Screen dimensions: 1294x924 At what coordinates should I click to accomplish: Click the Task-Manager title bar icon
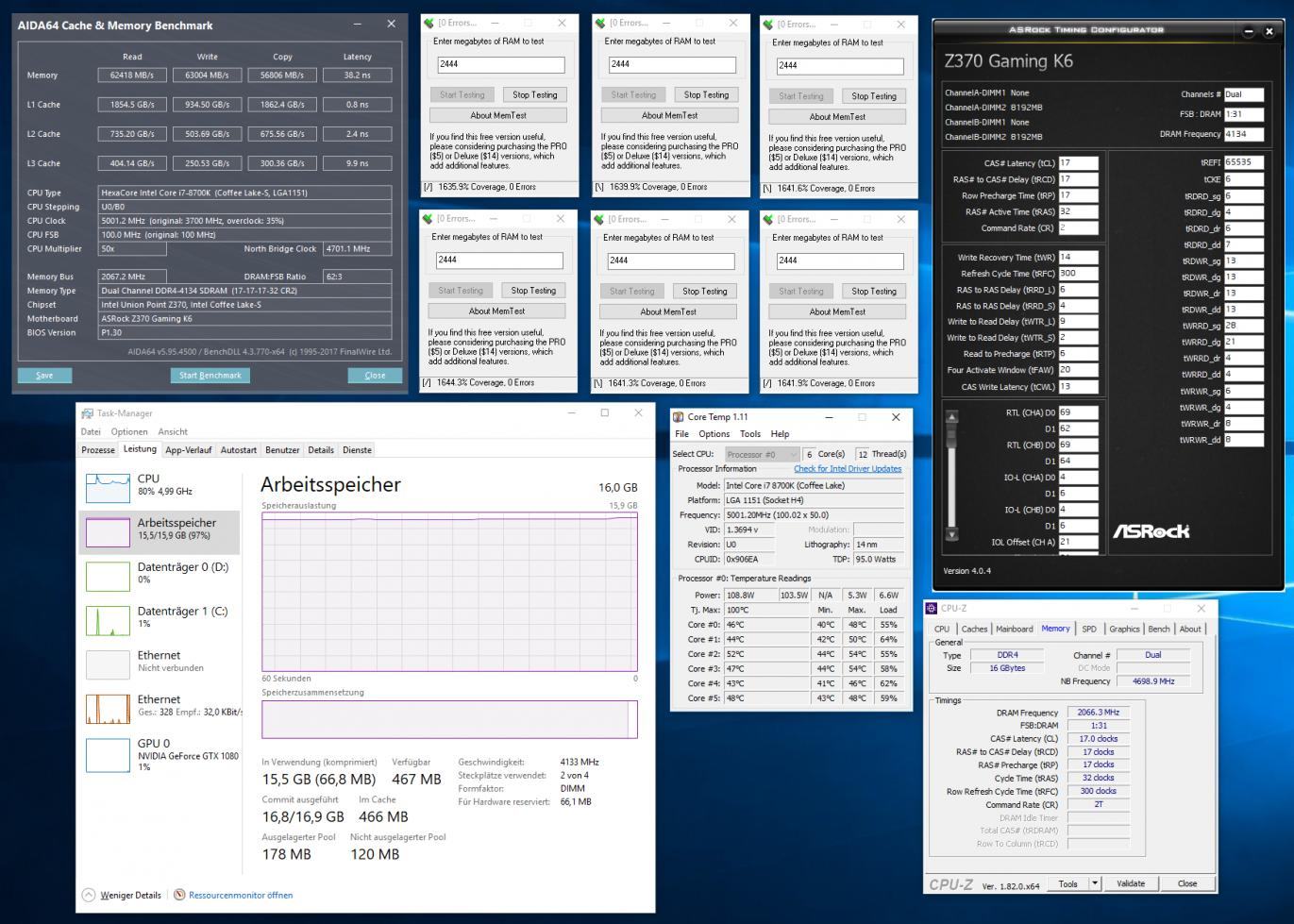(x=87, y=413)
